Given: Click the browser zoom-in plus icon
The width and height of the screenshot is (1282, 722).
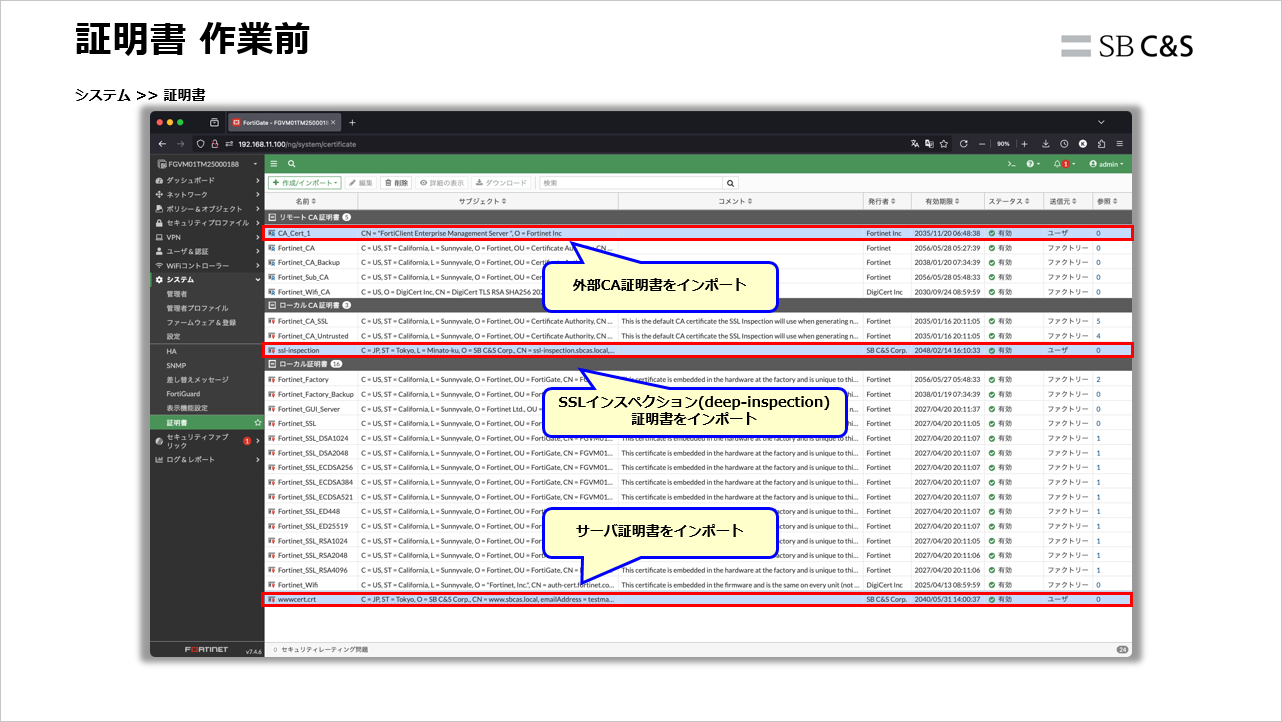Looking at the screenshot, I should click(x=1024, y=144).
